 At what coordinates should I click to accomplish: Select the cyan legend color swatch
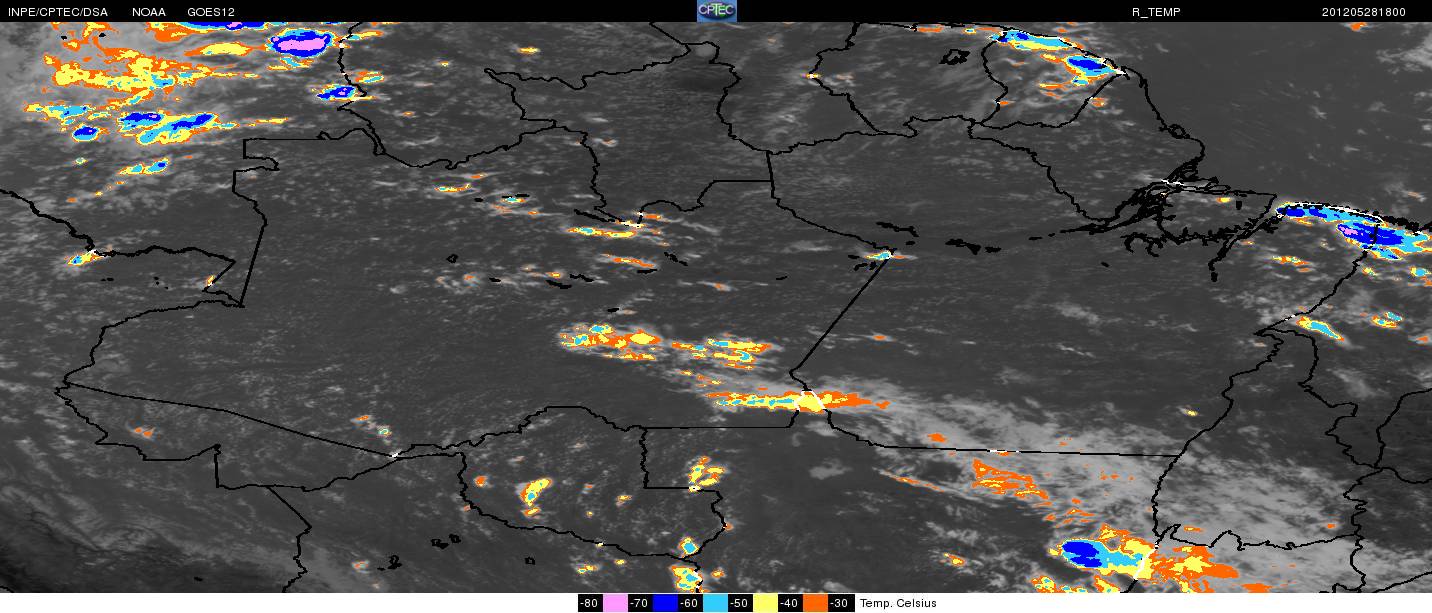(716, 603)
